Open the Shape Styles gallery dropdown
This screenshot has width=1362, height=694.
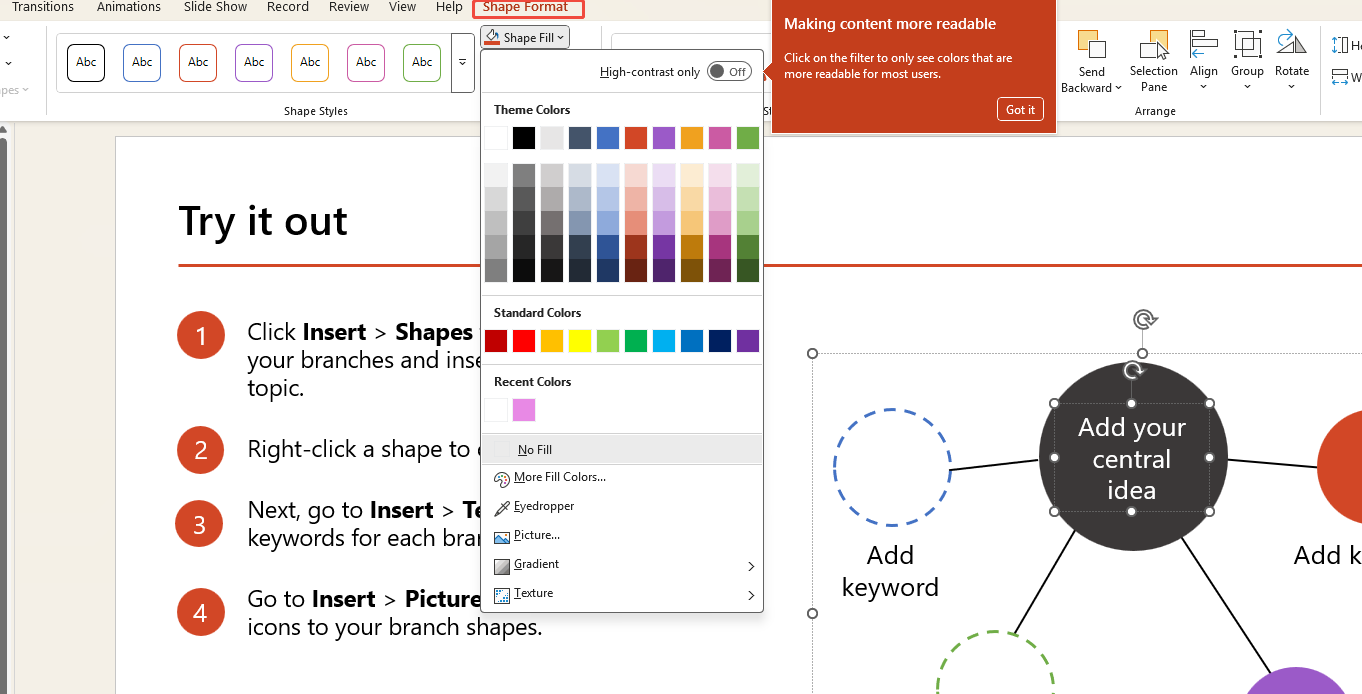click(462, 62)
